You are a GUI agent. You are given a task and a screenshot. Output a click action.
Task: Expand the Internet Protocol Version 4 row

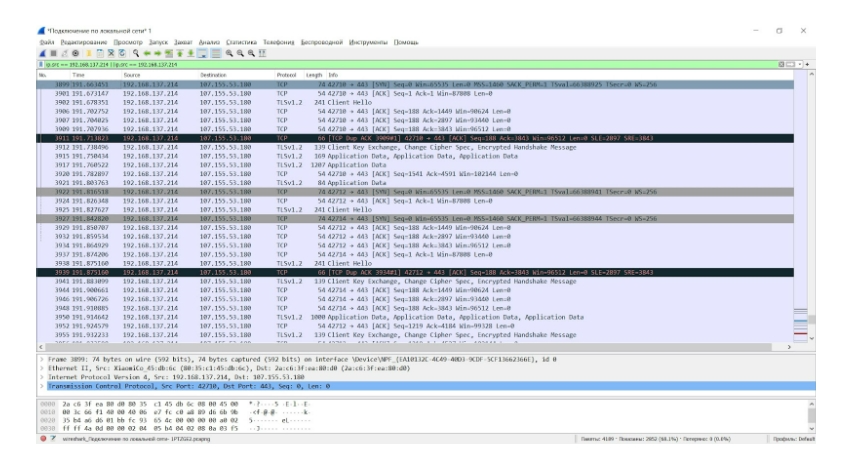coord(42,377)
